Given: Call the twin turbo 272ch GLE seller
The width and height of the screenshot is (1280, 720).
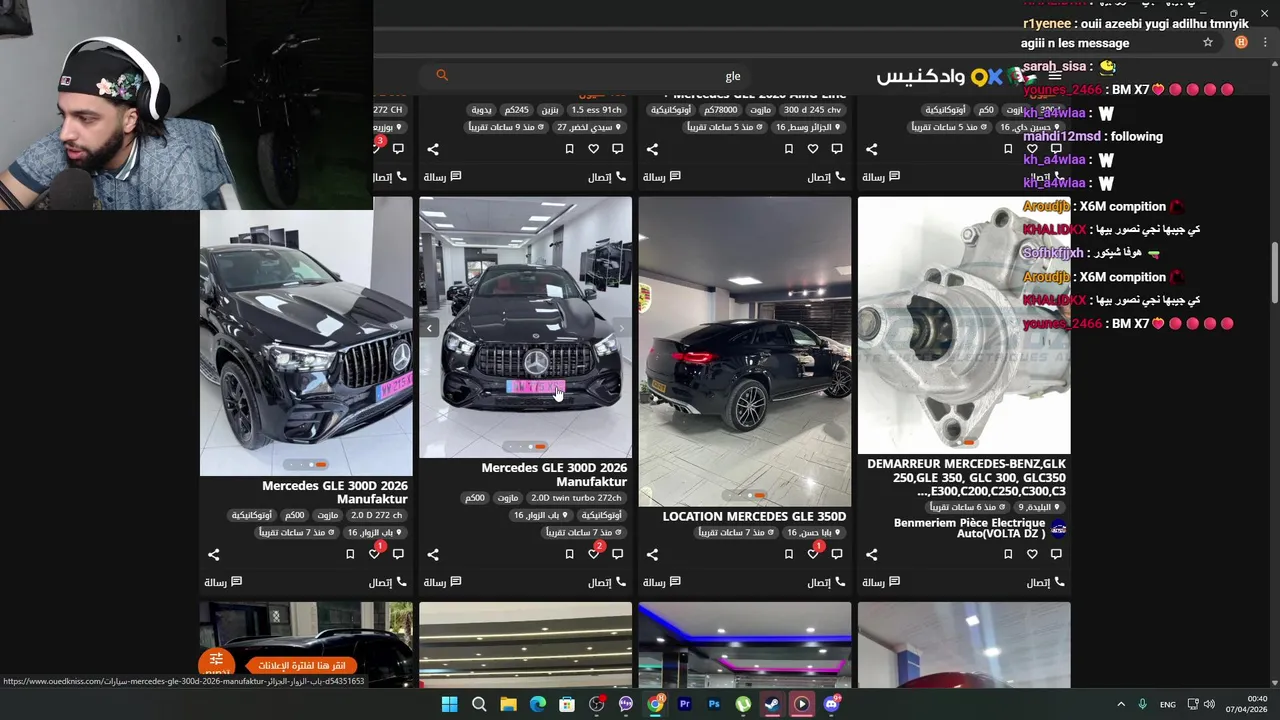Looking at the screenshot, I should pos(606,582).
